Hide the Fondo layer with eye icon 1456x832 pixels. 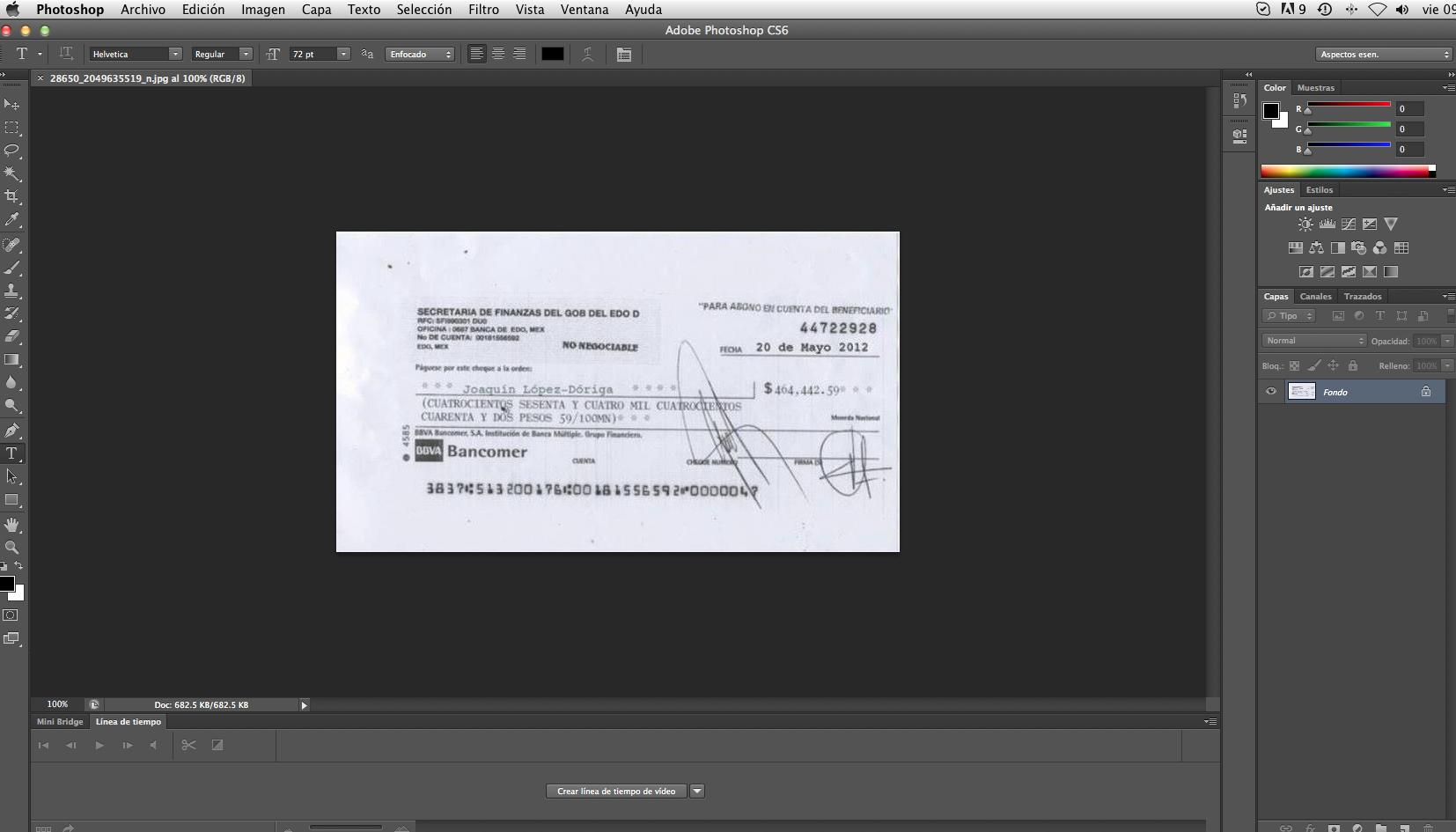[1271, 392]
